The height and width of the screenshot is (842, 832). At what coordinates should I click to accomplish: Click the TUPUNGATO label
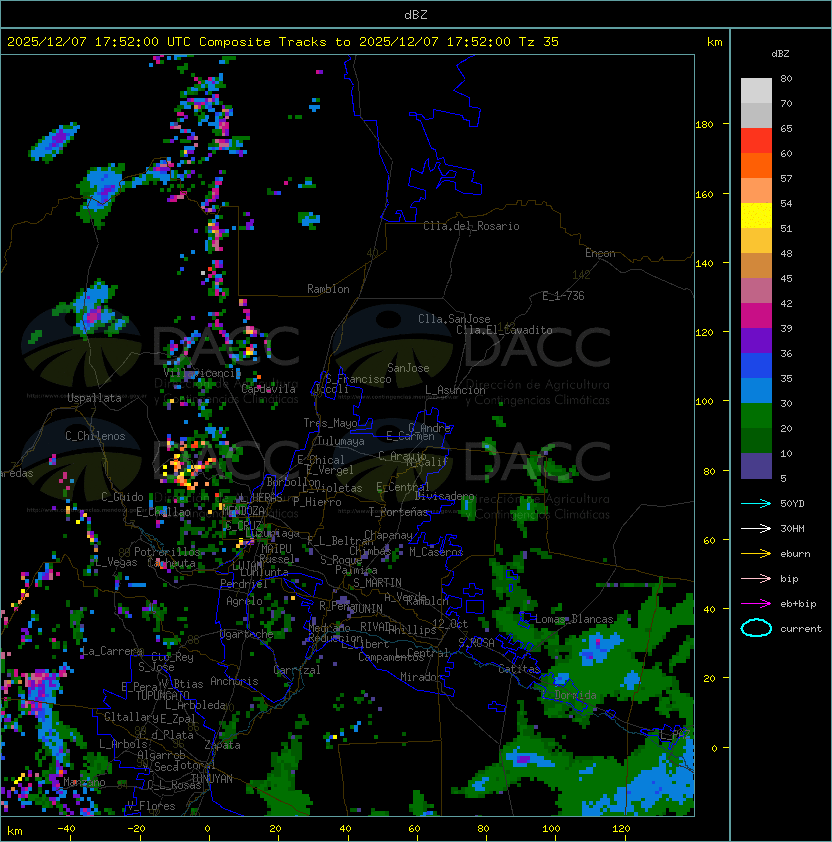[162, 695]
